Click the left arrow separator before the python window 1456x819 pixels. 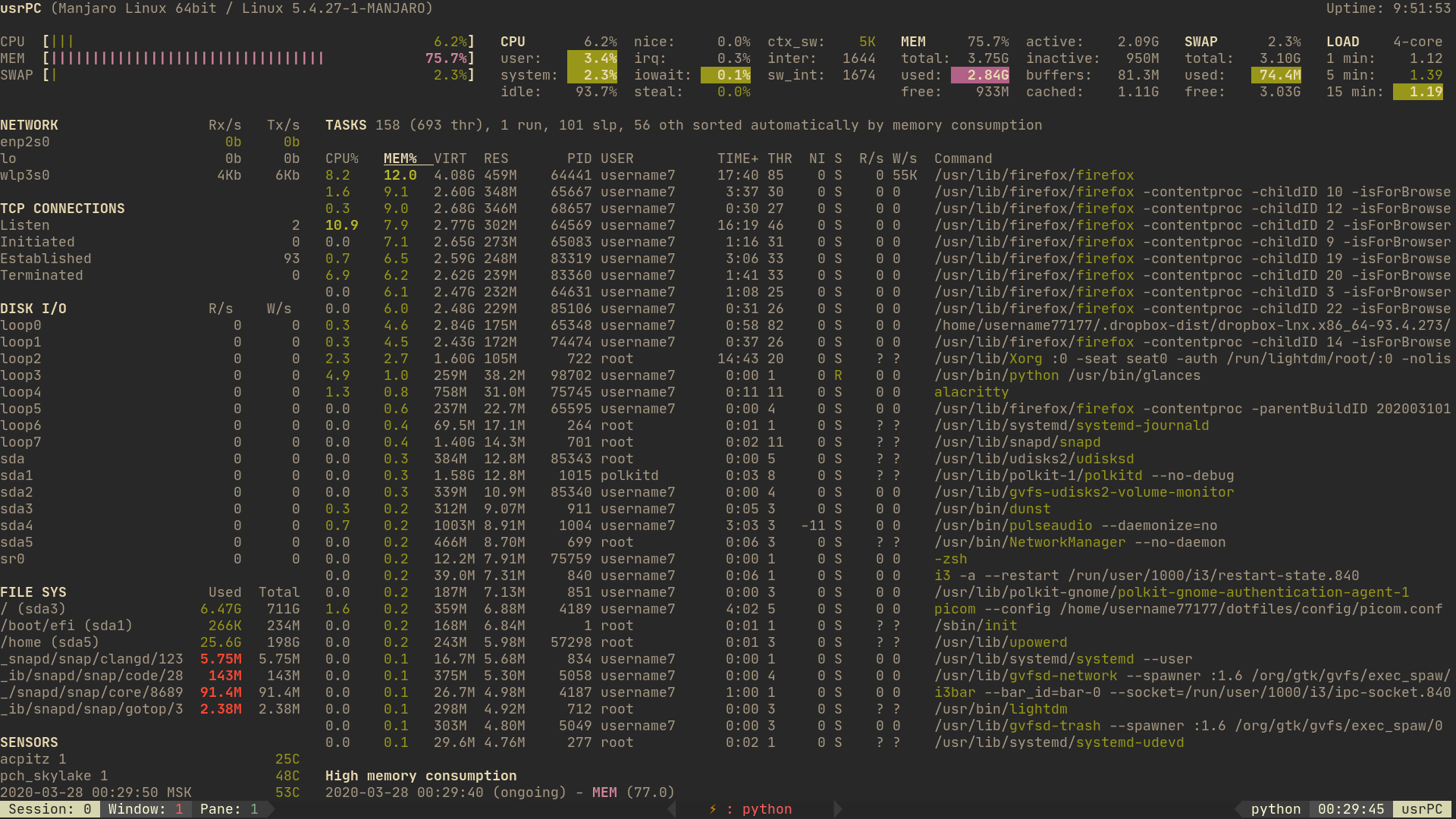coord(672,809)
